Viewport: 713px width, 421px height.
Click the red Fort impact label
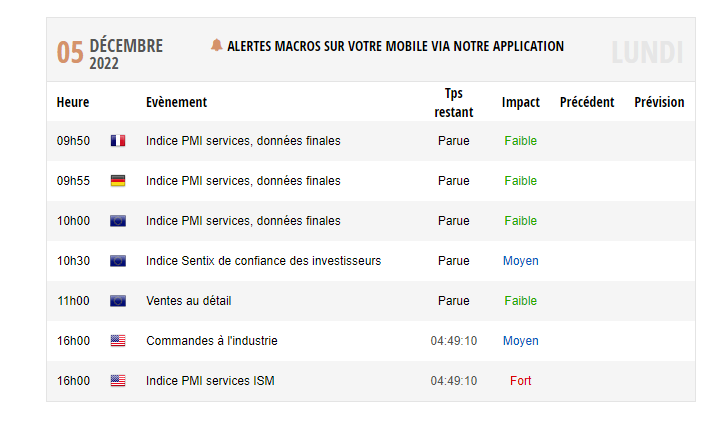click(x=521, y=381)
